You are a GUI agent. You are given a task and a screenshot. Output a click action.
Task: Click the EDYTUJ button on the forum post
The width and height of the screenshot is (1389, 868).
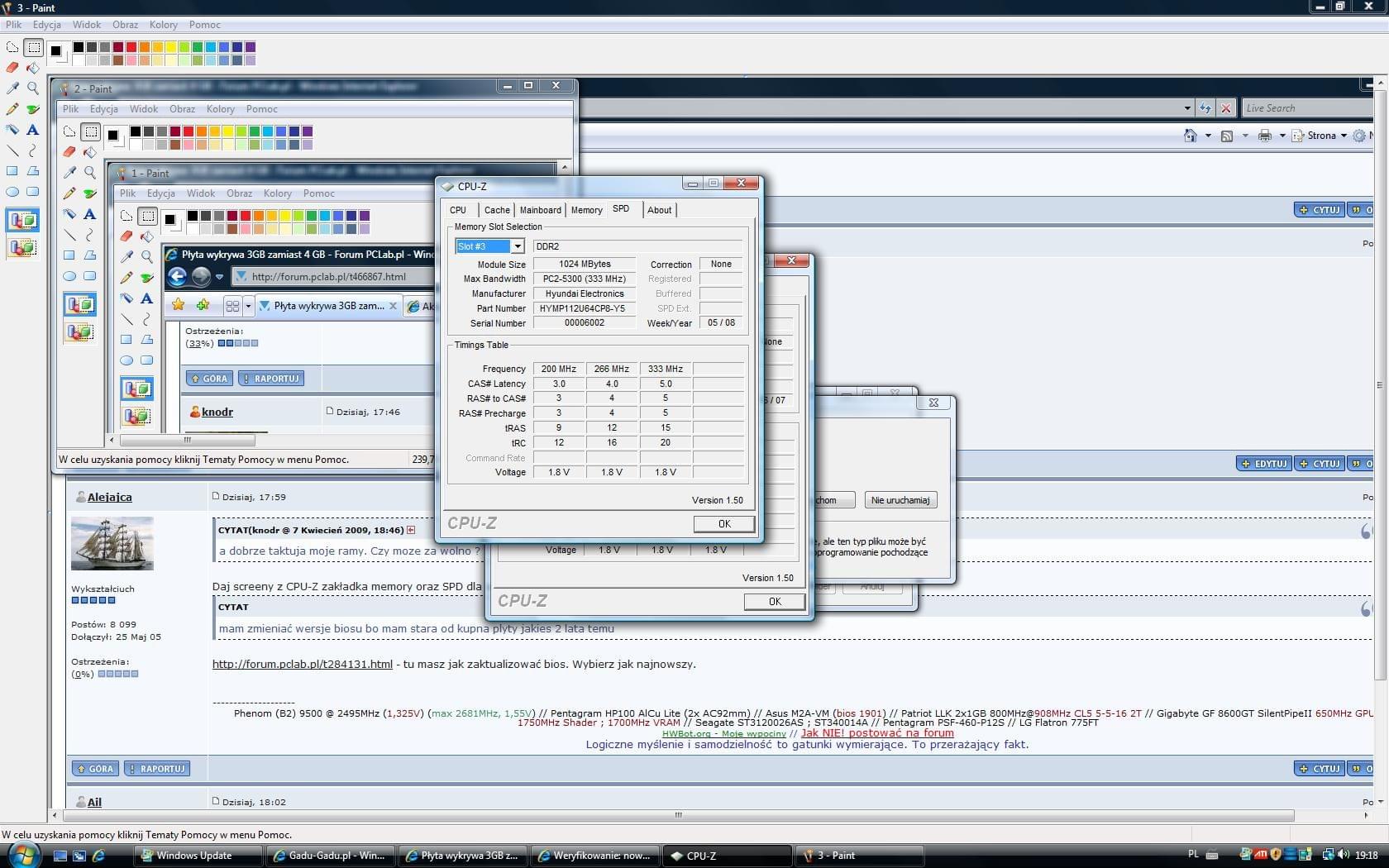pos(1264,464)
